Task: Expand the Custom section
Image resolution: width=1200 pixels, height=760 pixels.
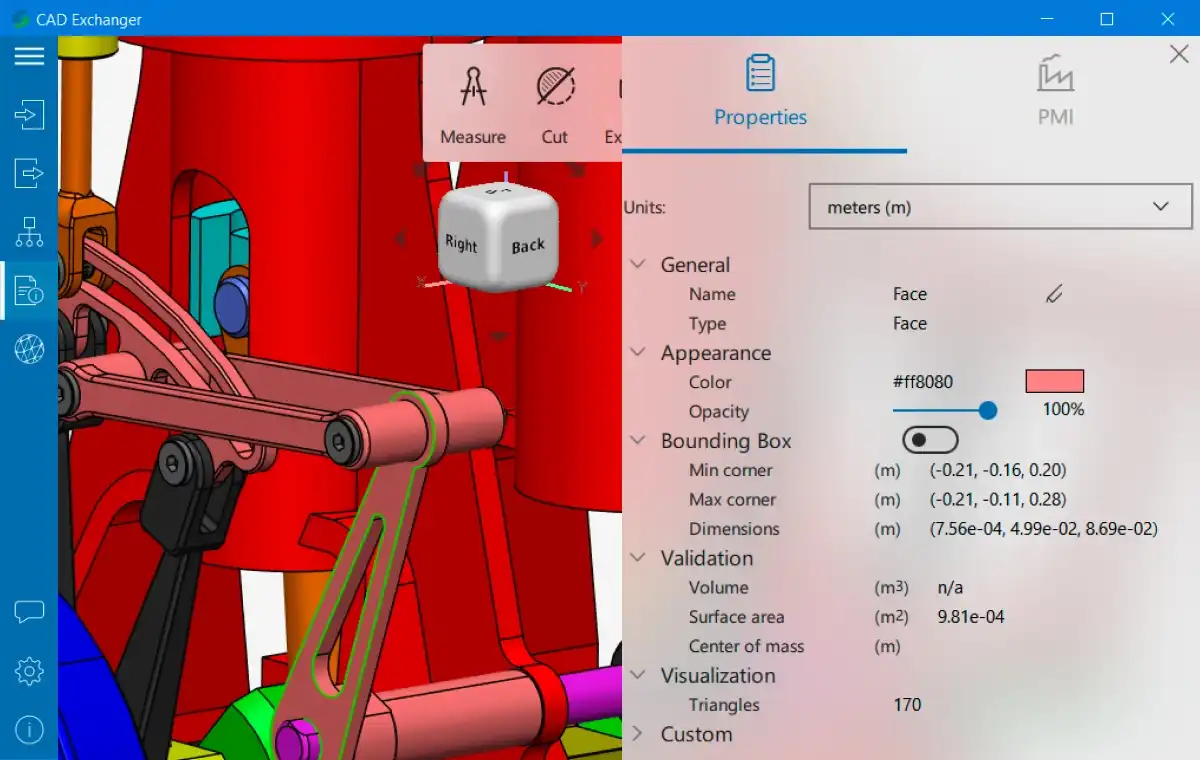Action: tap(636, 734)
